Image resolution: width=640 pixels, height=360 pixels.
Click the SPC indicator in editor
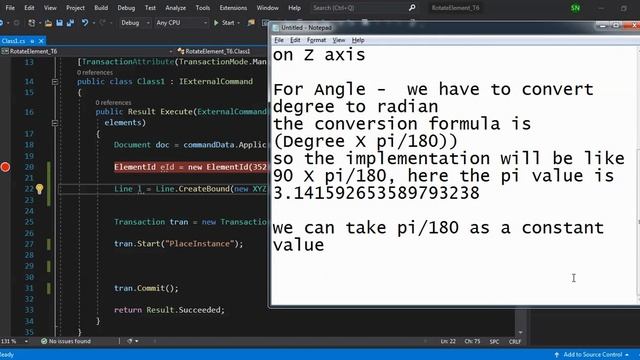[x=494, y=341]
